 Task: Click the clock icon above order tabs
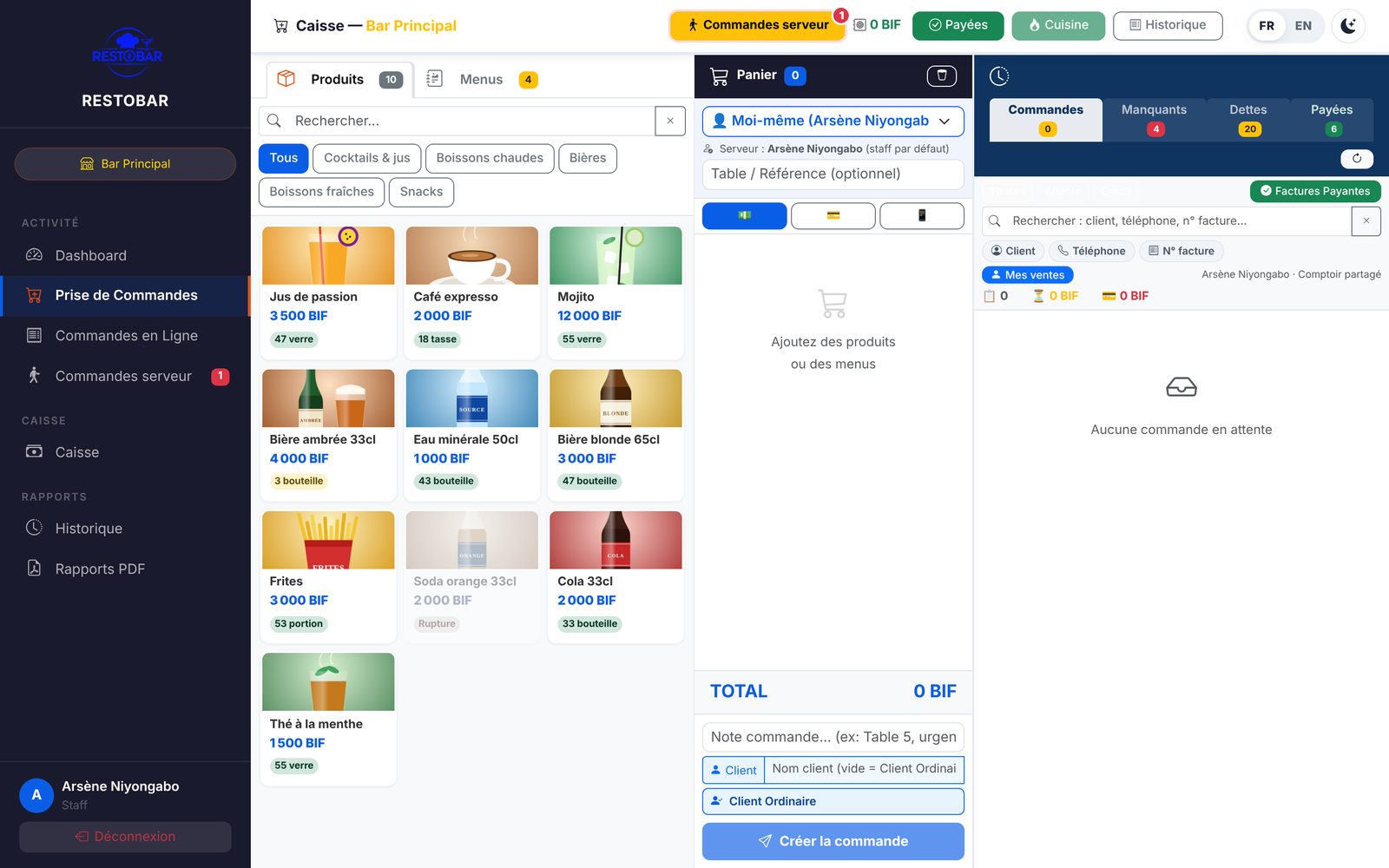pyautogui.click(x=999, y=76)
